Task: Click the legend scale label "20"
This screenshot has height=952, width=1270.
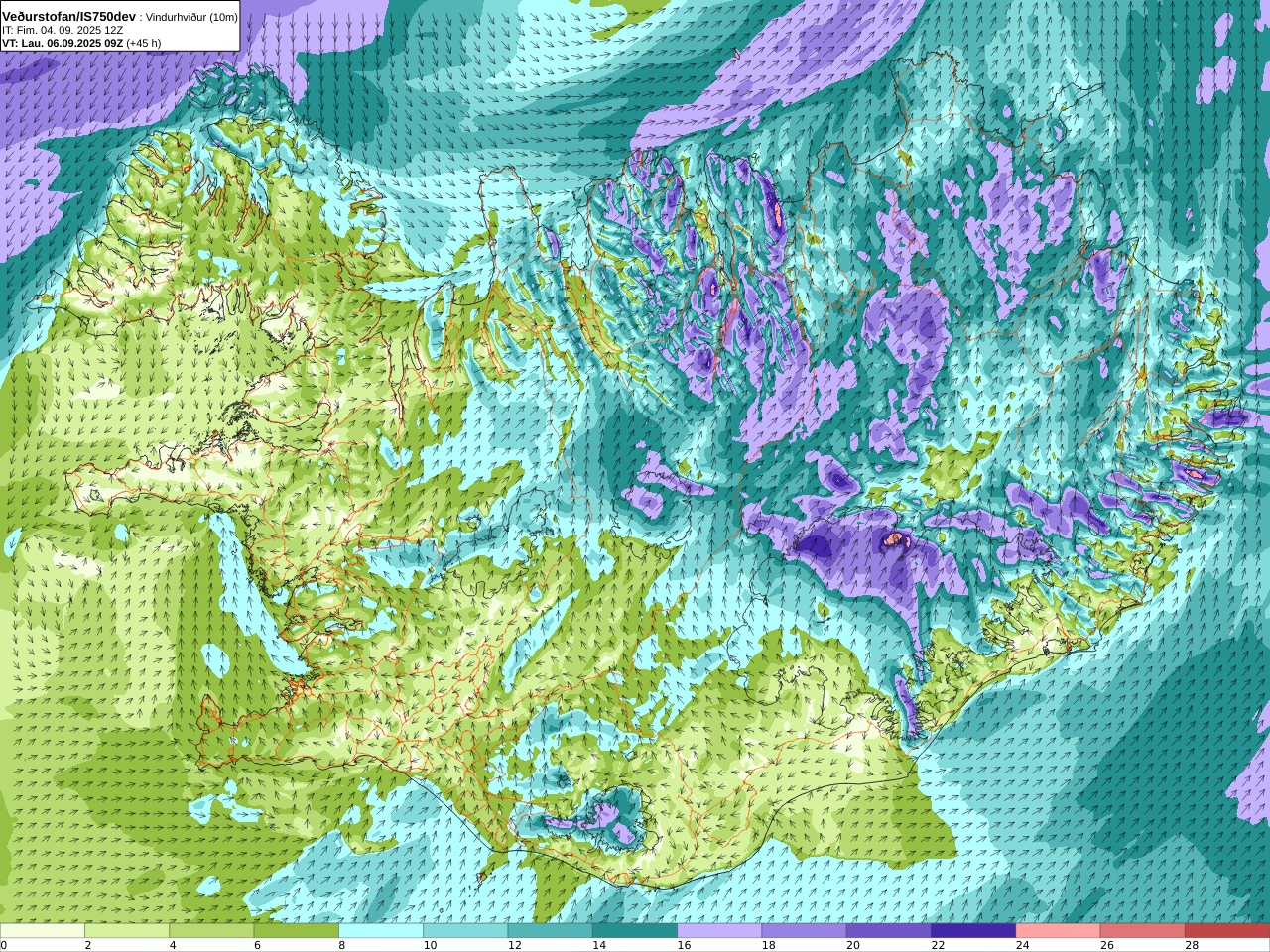Action: [853, 945]
